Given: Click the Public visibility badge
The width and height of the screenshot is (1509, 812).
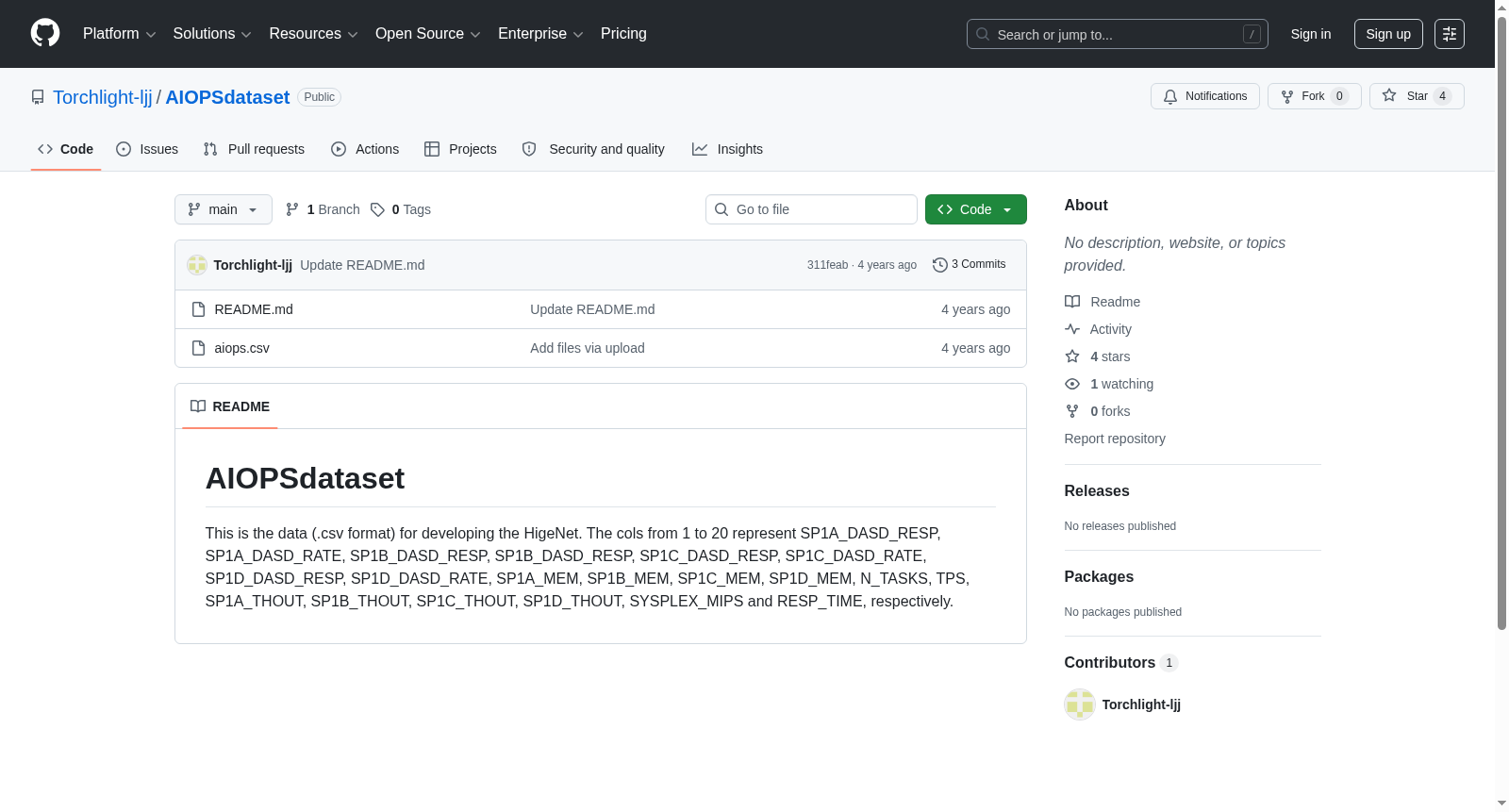Looking at the screenshot, I should (319, 97).
